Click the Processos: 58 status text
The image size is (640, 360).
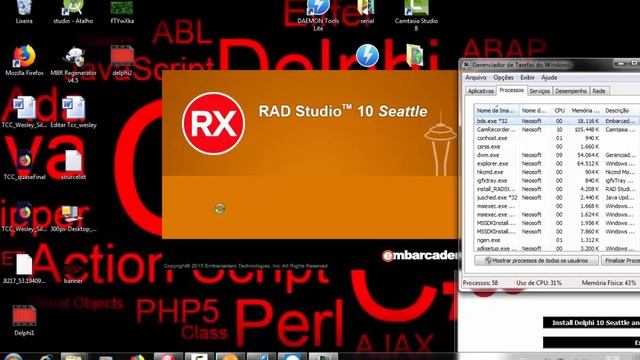480,282
